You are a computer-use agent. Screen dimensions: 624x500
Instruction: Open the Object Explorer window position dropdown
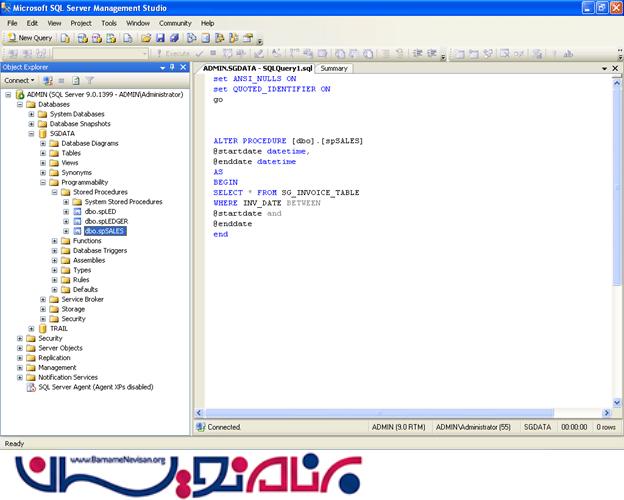(162, 68)
